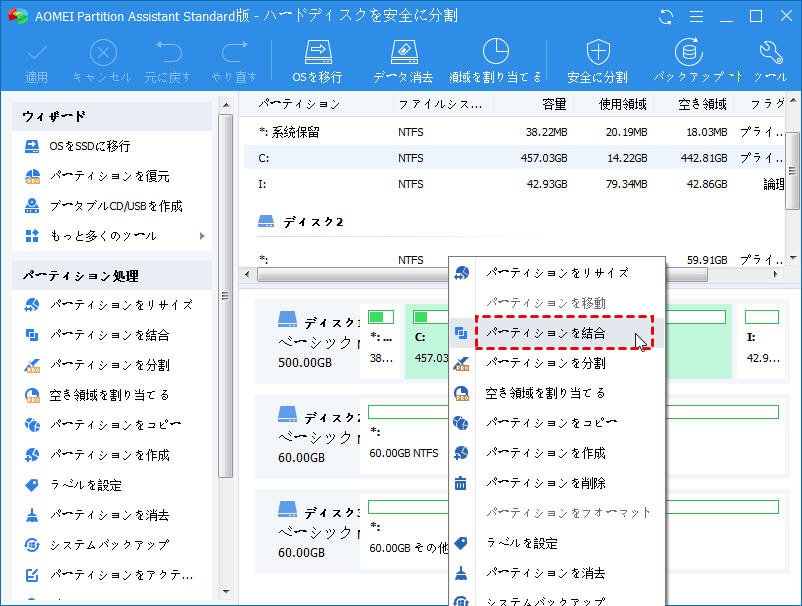Screen dimensions: 802x606
Task: Click the Cancel (キャンセル) toolbar icon
Action: [x=103, y=53]
